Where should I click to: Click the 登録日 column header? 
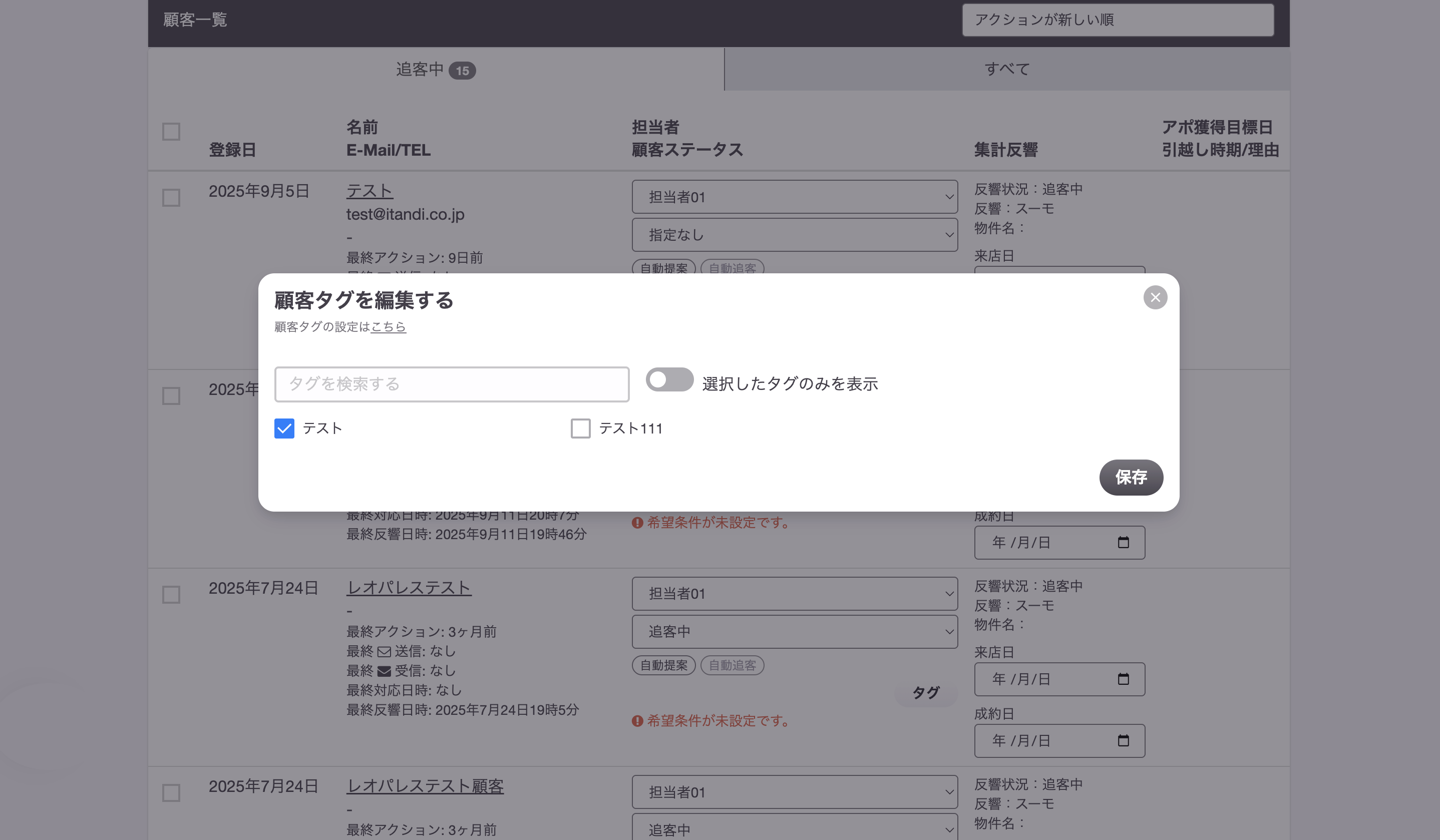(x=232, y=150)
